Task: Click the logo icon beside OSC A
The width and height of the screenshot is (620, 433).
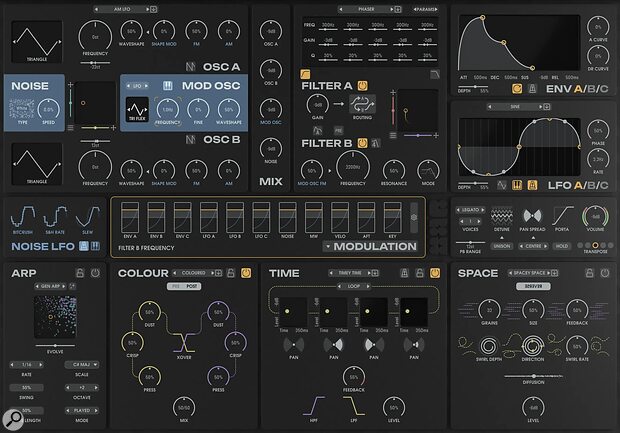Action: click(x=191, y=67)
